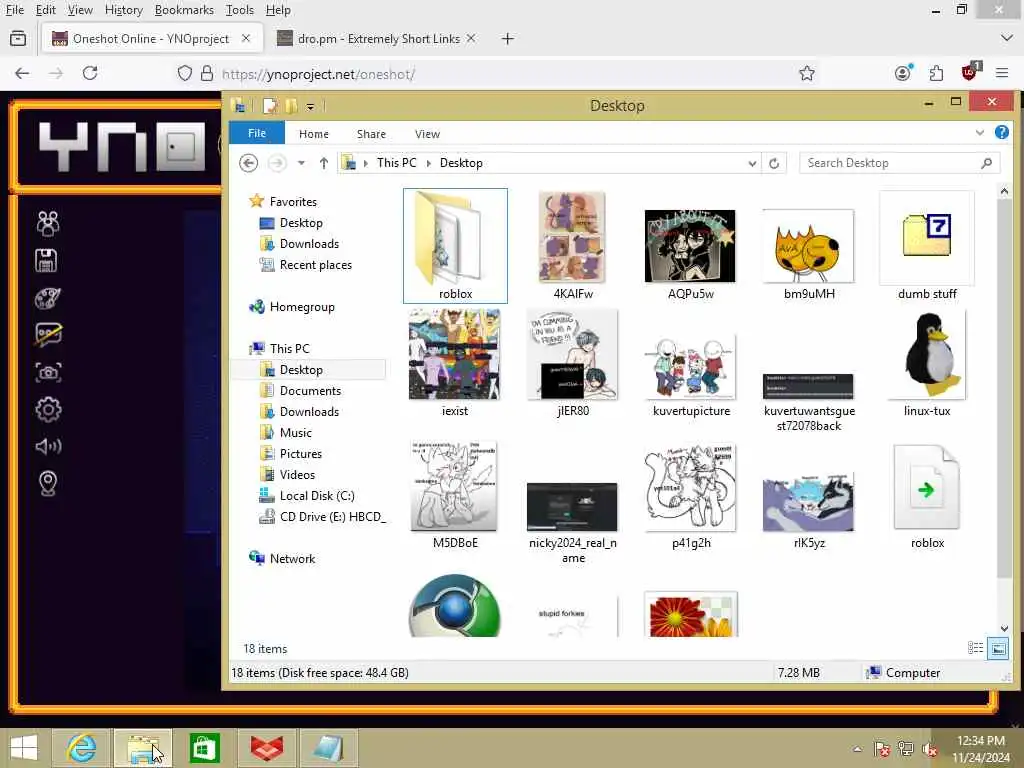Switch to large thumbnails view layout
1024x768 pixels.
point(998,648)
